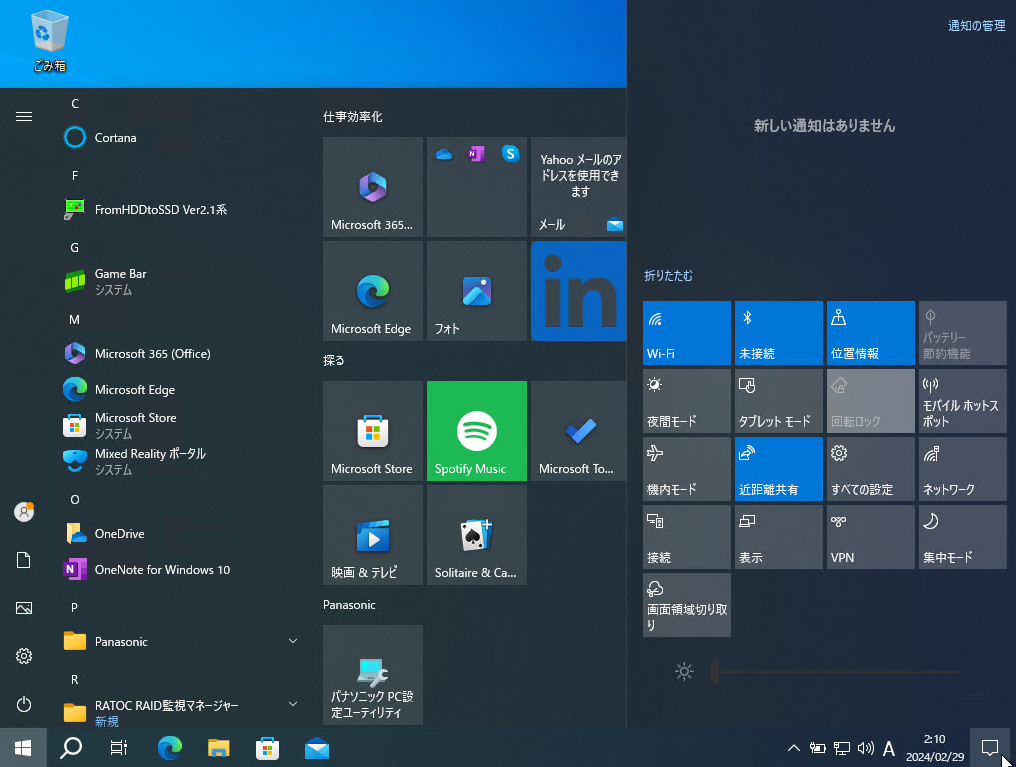Viewport: 1016px width, 767px height.
Task: Click the Power icon in Start sidebar
Action: point(24,704)
